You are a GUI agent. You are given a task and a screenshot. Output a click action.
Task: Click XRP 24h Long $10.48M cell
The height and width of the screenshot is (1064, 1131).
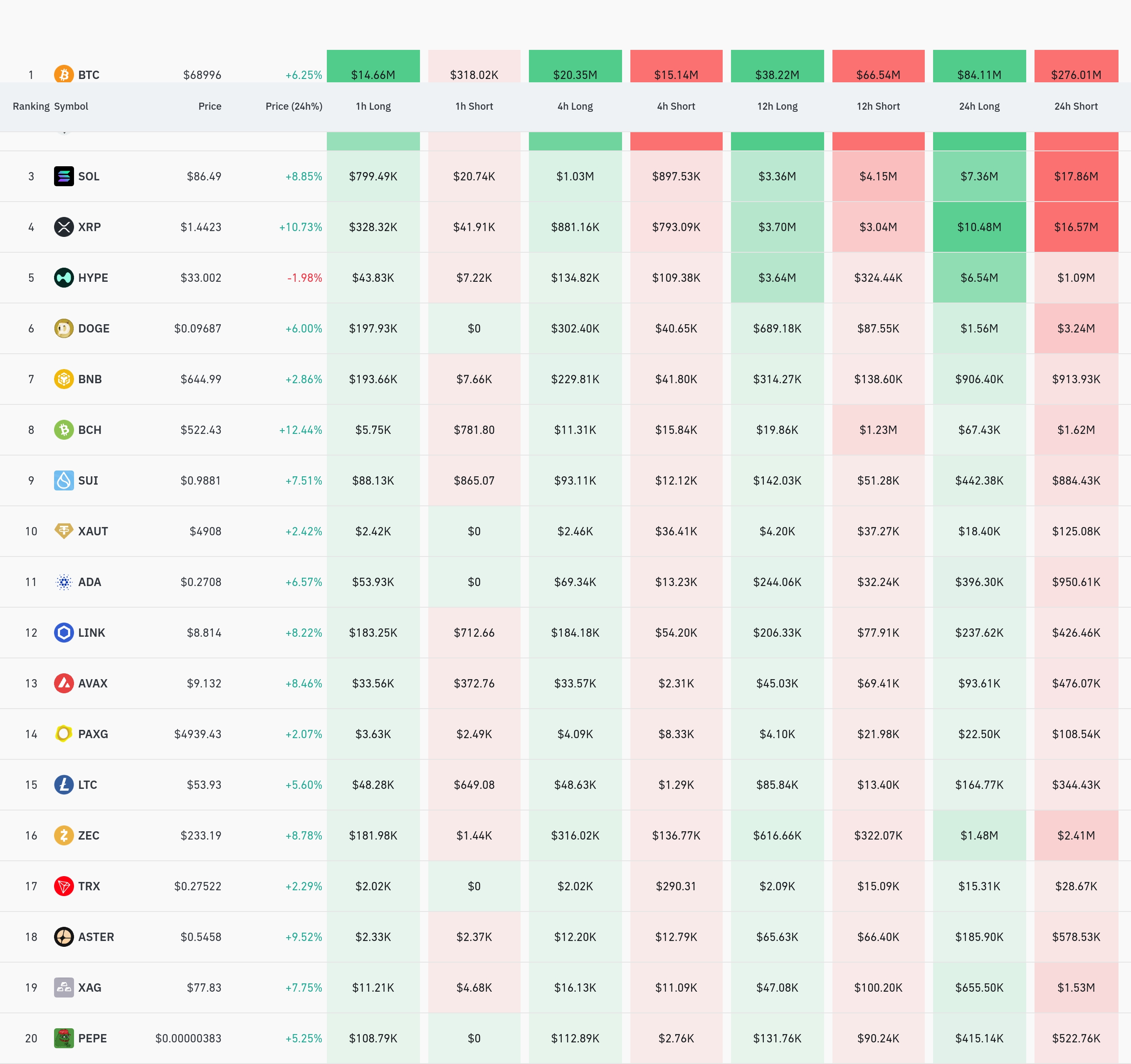pos(978,227)
